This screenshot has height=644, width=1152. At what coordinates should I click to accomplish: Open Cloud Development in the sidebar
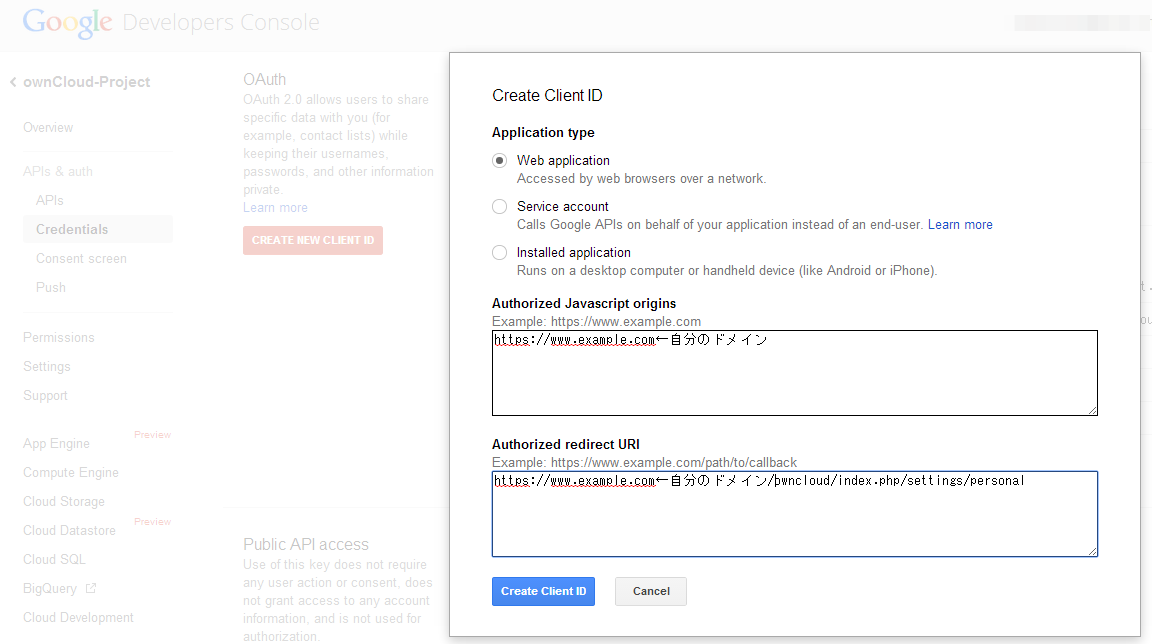pyautogui.click(x=78, y=618)
